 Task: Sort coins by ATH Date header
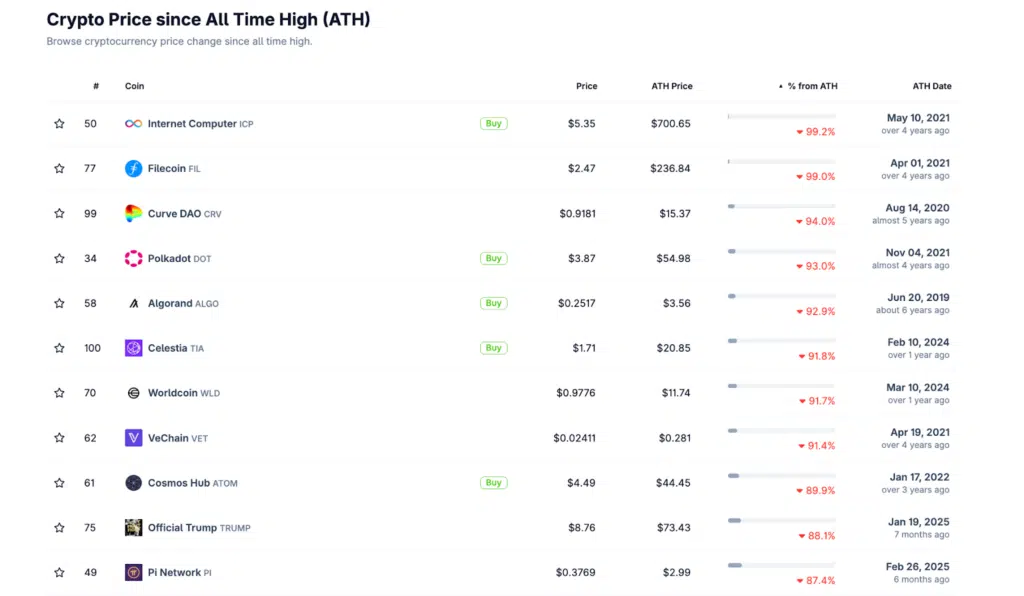click(x=931, y=86)
